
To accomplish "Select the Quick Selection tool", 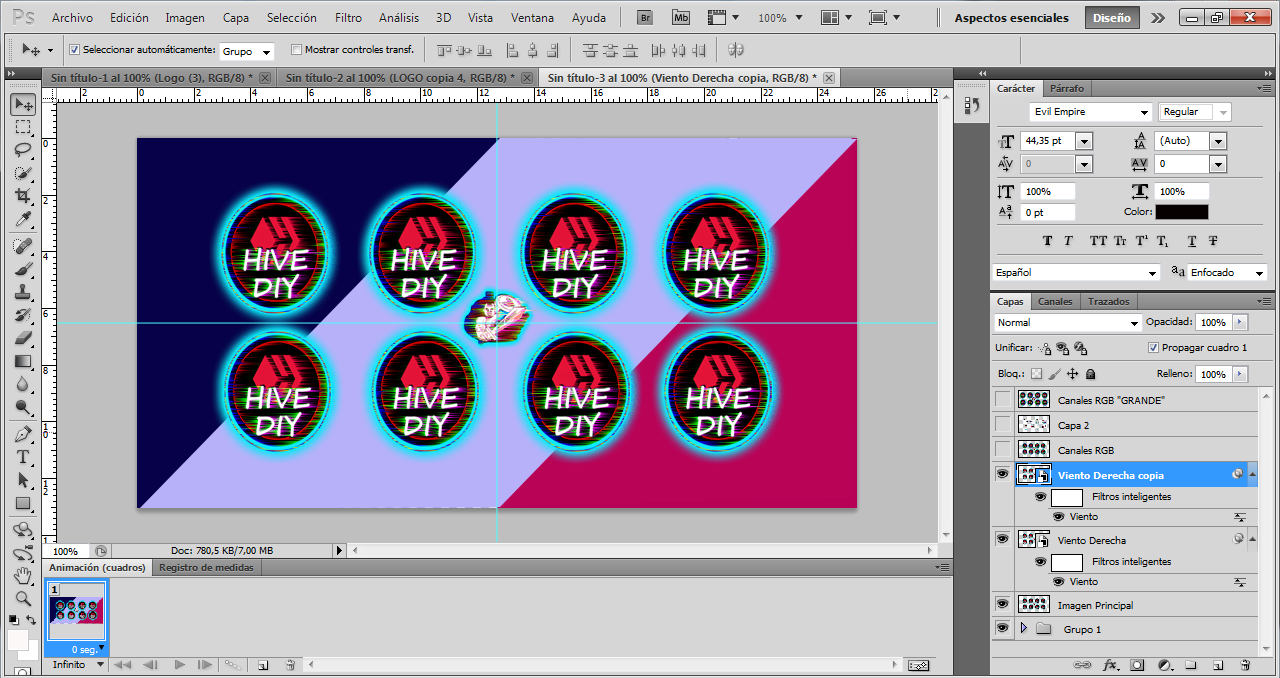I will click(23, 173).
